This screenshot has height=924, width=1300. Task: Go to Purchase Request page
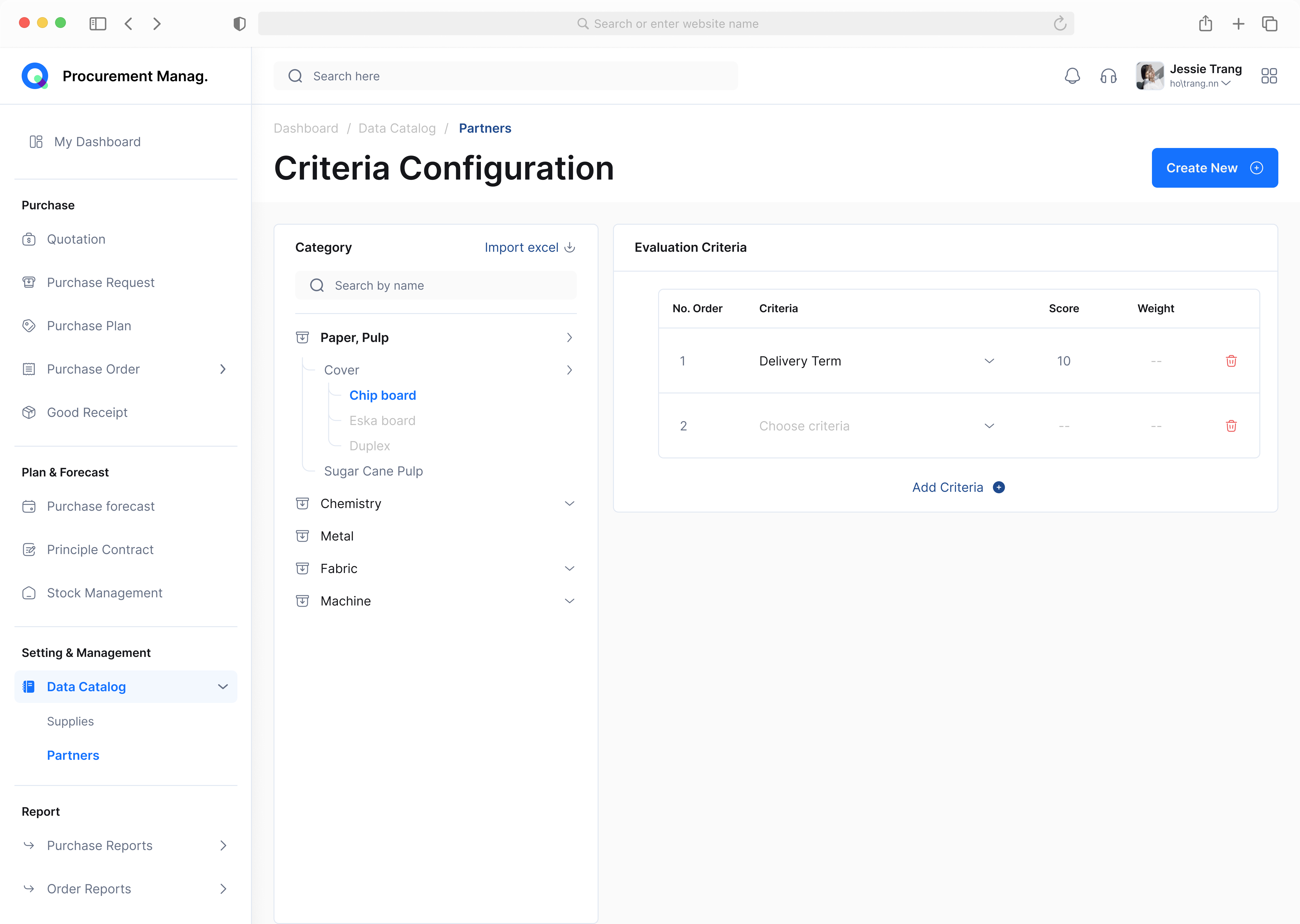coord(100,282)
